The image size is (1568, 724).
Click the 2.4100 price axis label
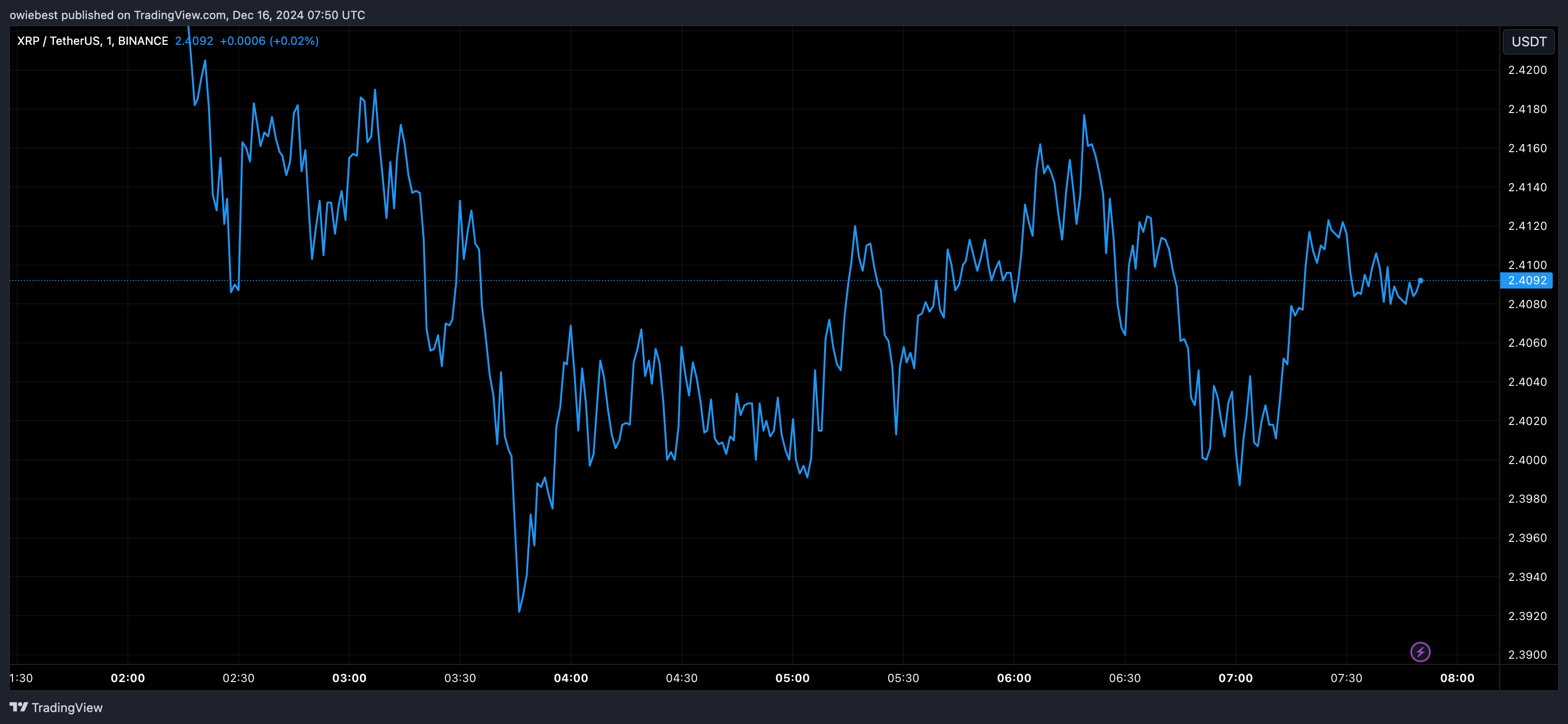[x=1527, y=265]
